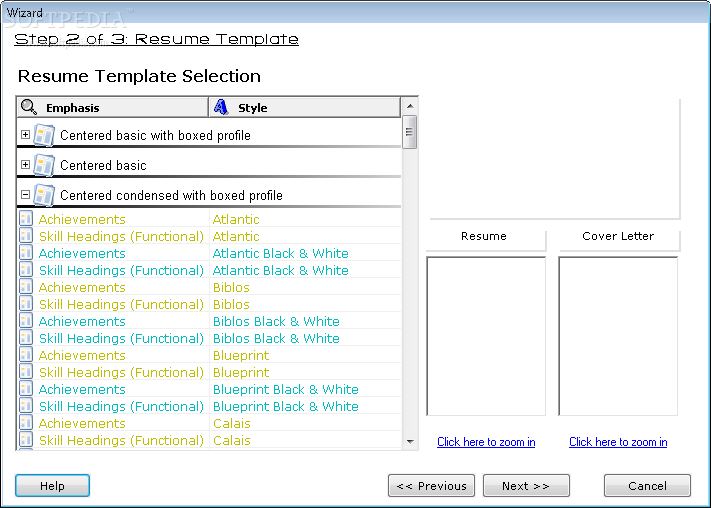Screen dimensions: 711x508
Task: Choose the Atlantic Black & White style of the Achievements row
Action: (281, 253)
